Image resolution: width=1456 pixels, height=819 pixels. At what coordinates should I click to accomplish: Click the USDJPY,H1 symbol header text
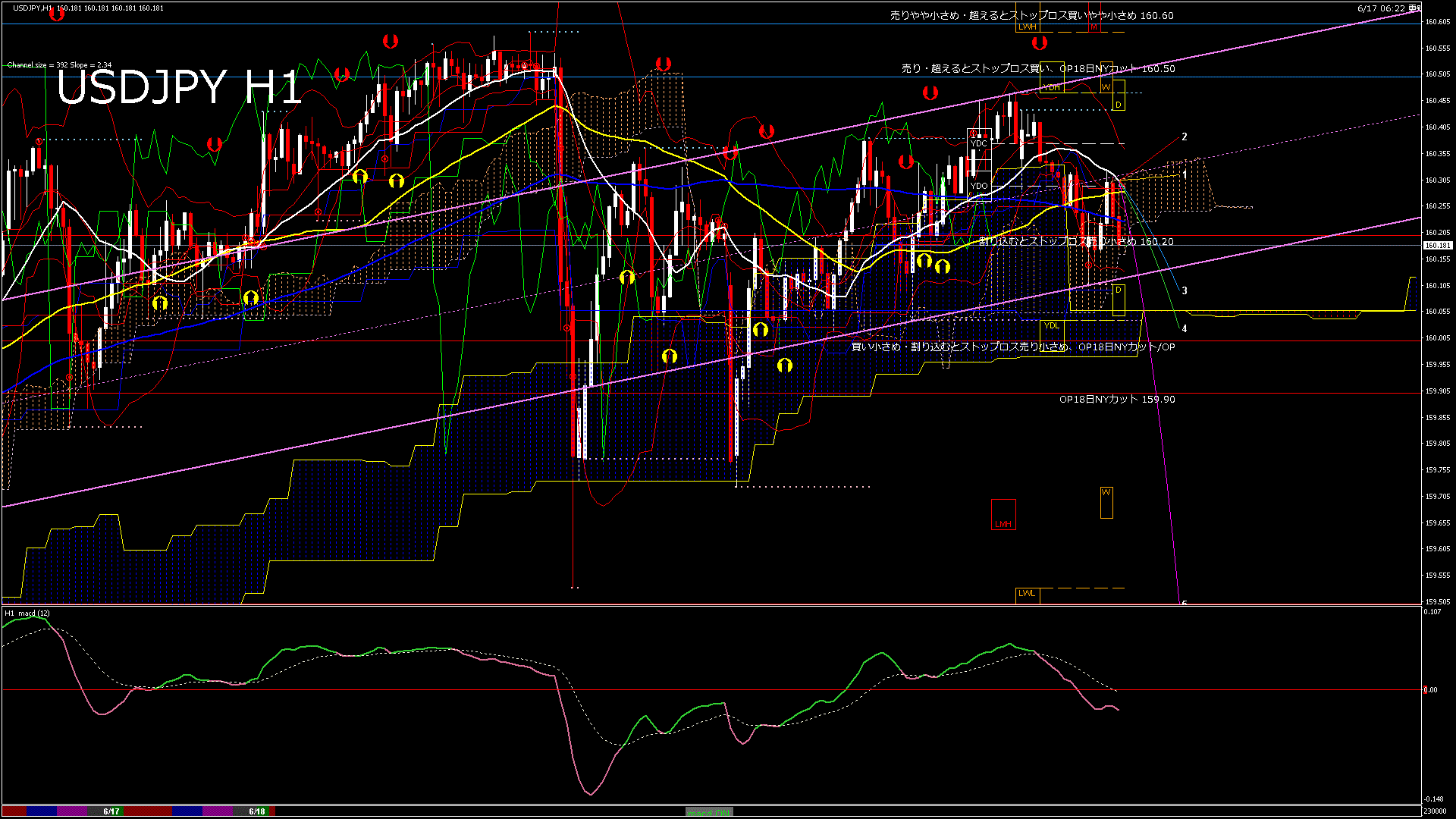point(33,8)
